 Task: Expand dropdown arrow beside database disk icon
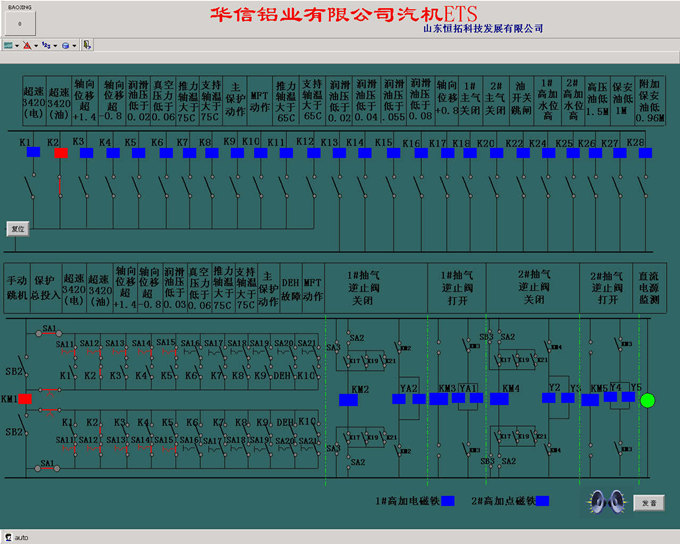(x=74, y=46)
